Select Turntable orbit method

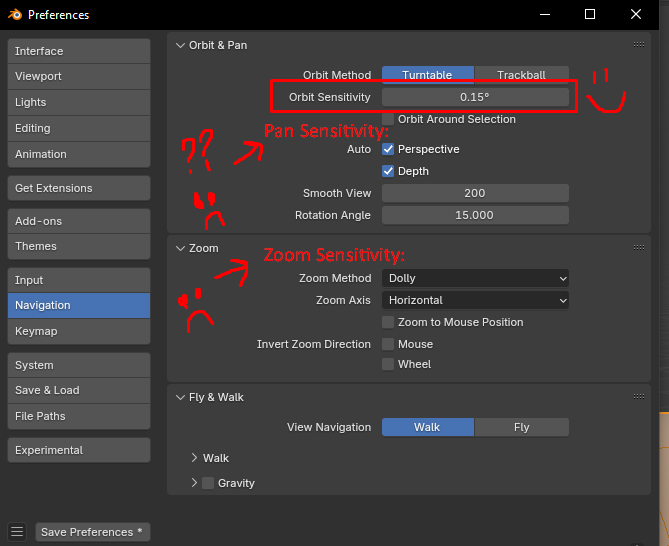pos(428,75)
